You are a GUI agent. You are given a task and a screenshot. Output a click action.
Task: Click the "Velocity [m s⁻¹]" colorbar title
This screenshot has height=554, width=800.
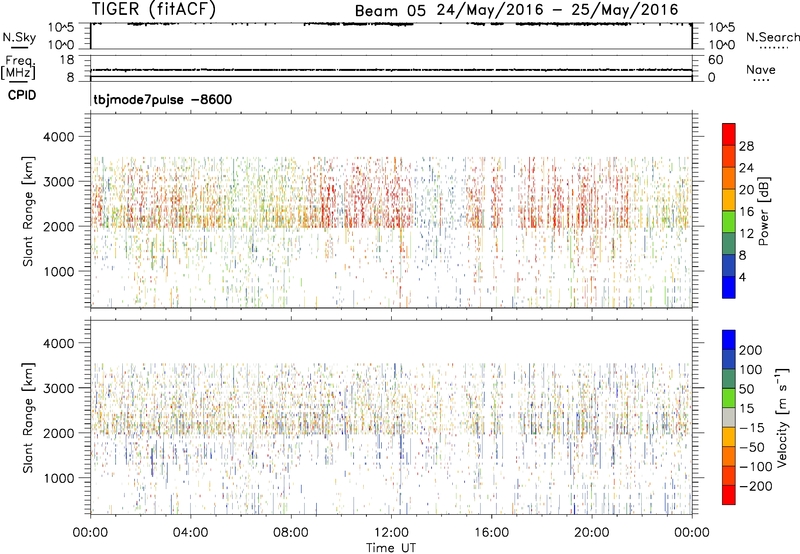(x=782, y=417)
